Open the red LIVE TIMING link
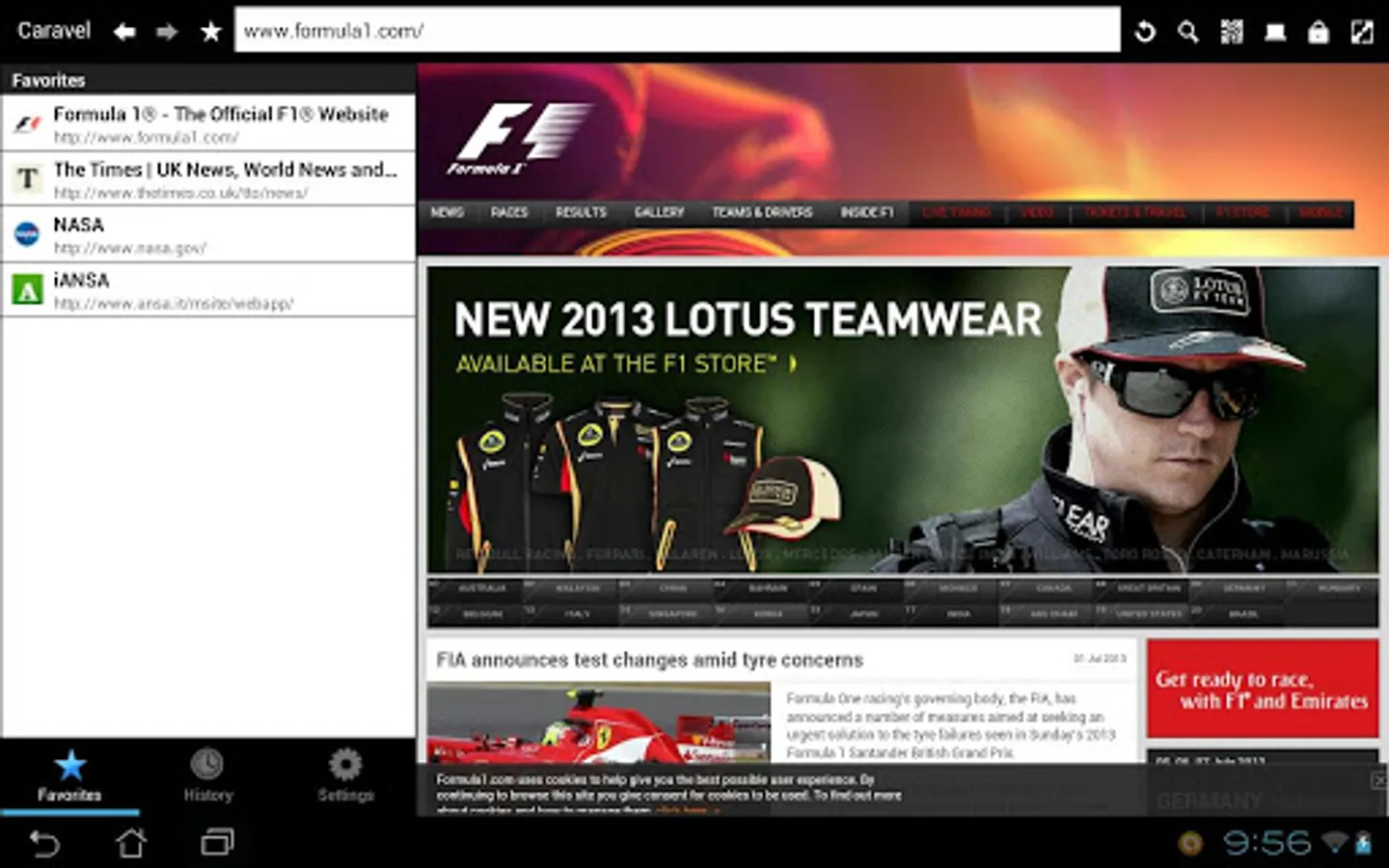Image resolution: width=1389 pixels, height=868 pixels. [956, 212]
